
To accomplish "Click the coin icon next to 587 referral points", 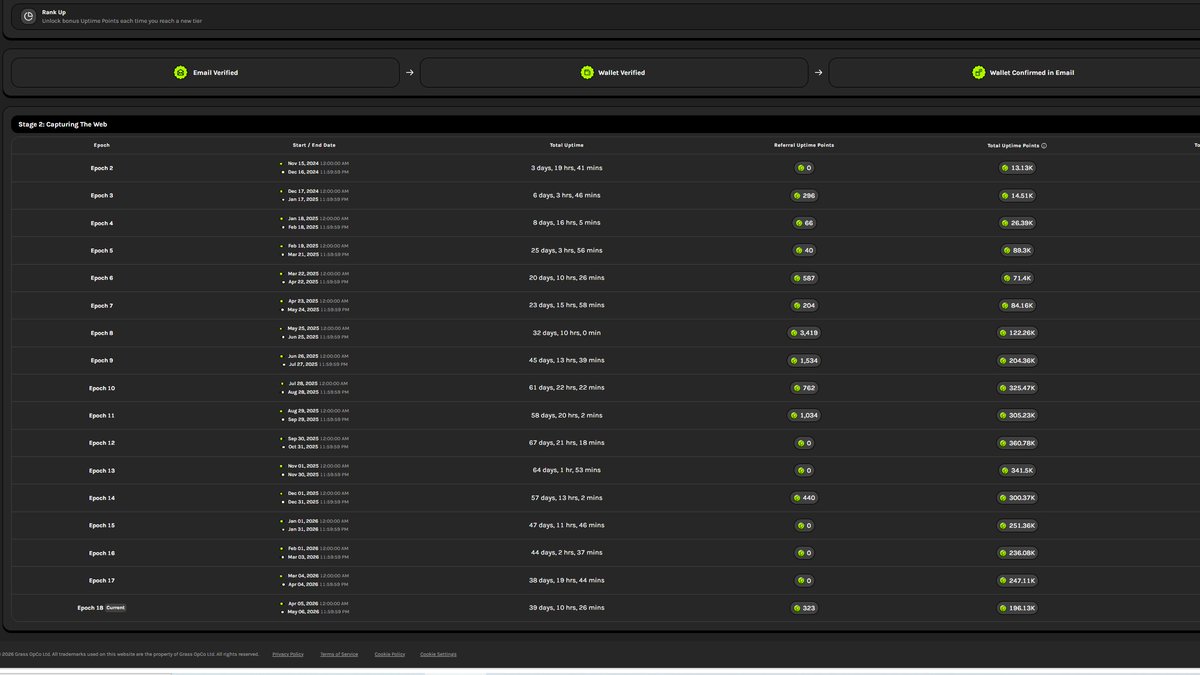I will pyautogui.click(x=797, y=278).
